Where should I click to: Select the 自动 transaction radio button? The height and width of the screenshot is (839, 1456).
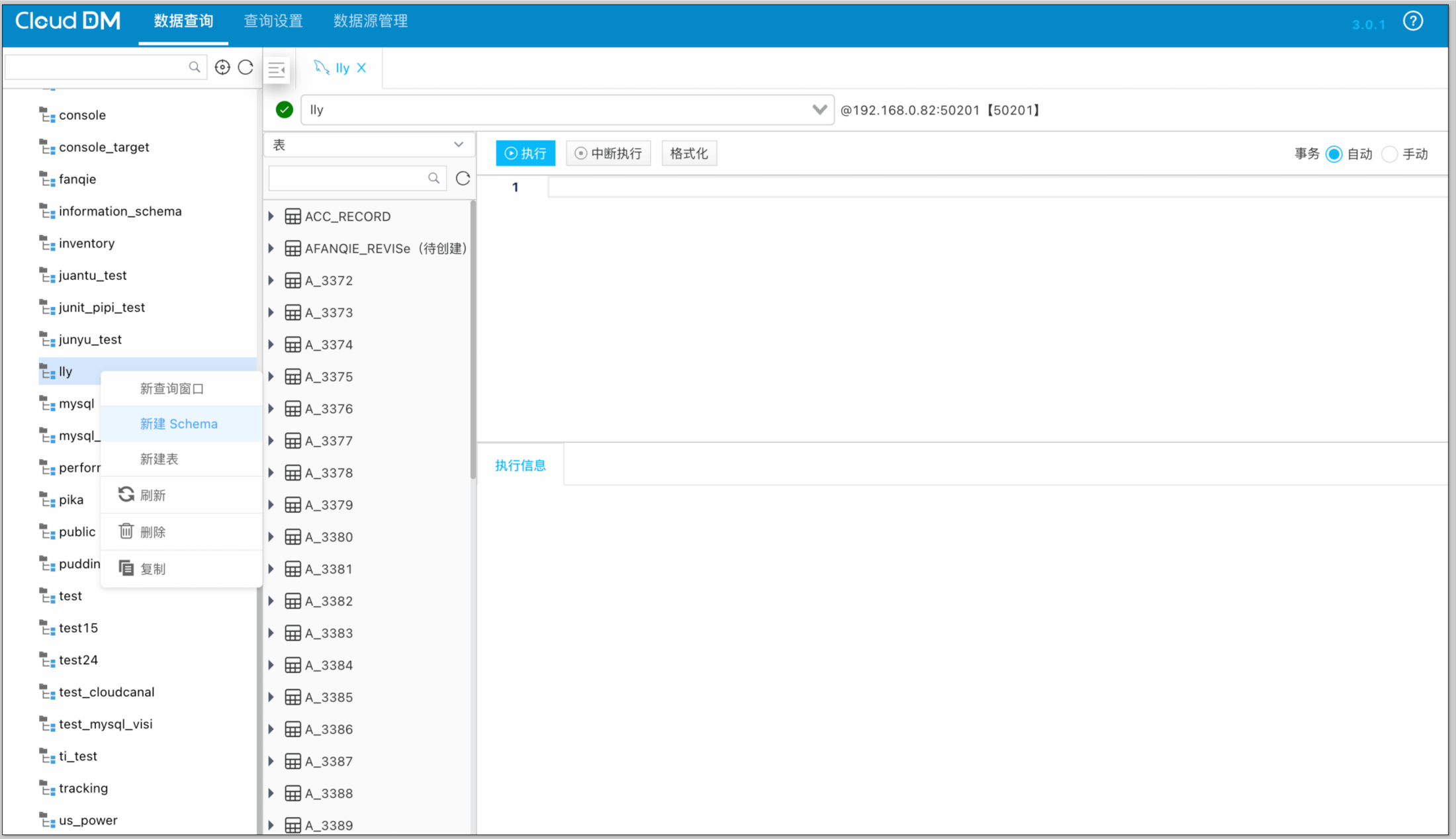click(x=1334, y=154)
